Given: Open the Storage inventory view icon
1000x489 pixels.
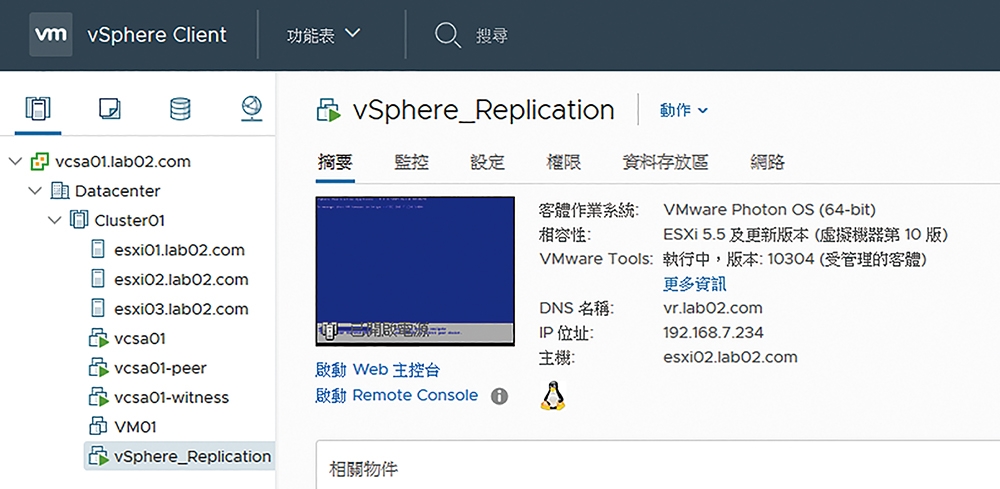Looking at the screenshot, I should coord(180,109).
